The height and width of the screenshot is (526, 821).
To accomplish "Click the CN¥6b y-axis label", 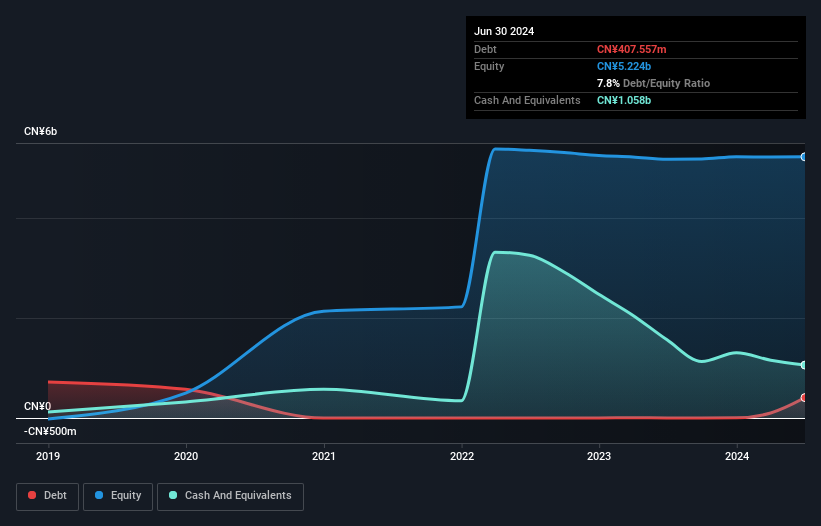I will pyautogui.click(x=40, y=131).
